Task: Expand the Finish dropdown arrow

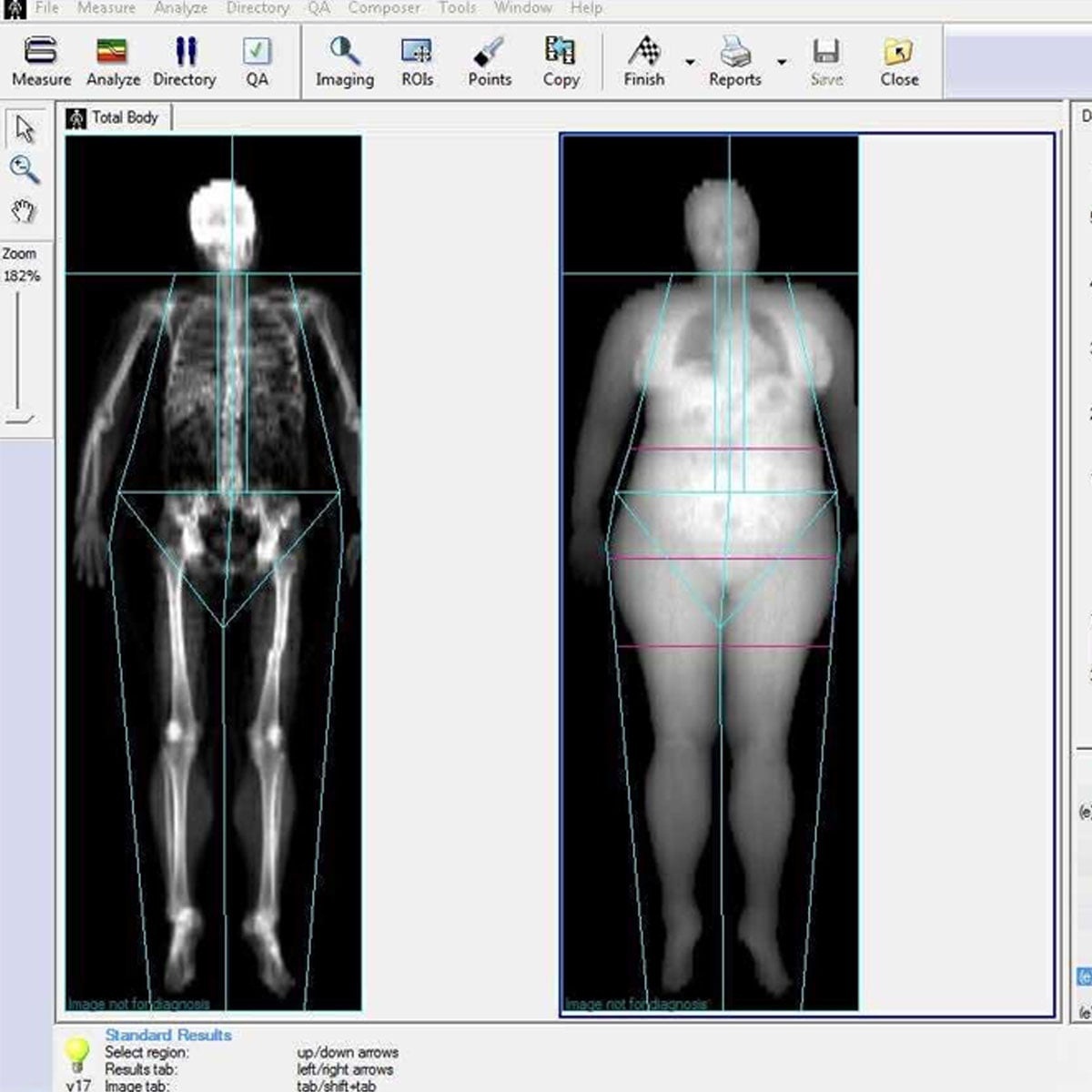Action: click(x=690, y=62)
